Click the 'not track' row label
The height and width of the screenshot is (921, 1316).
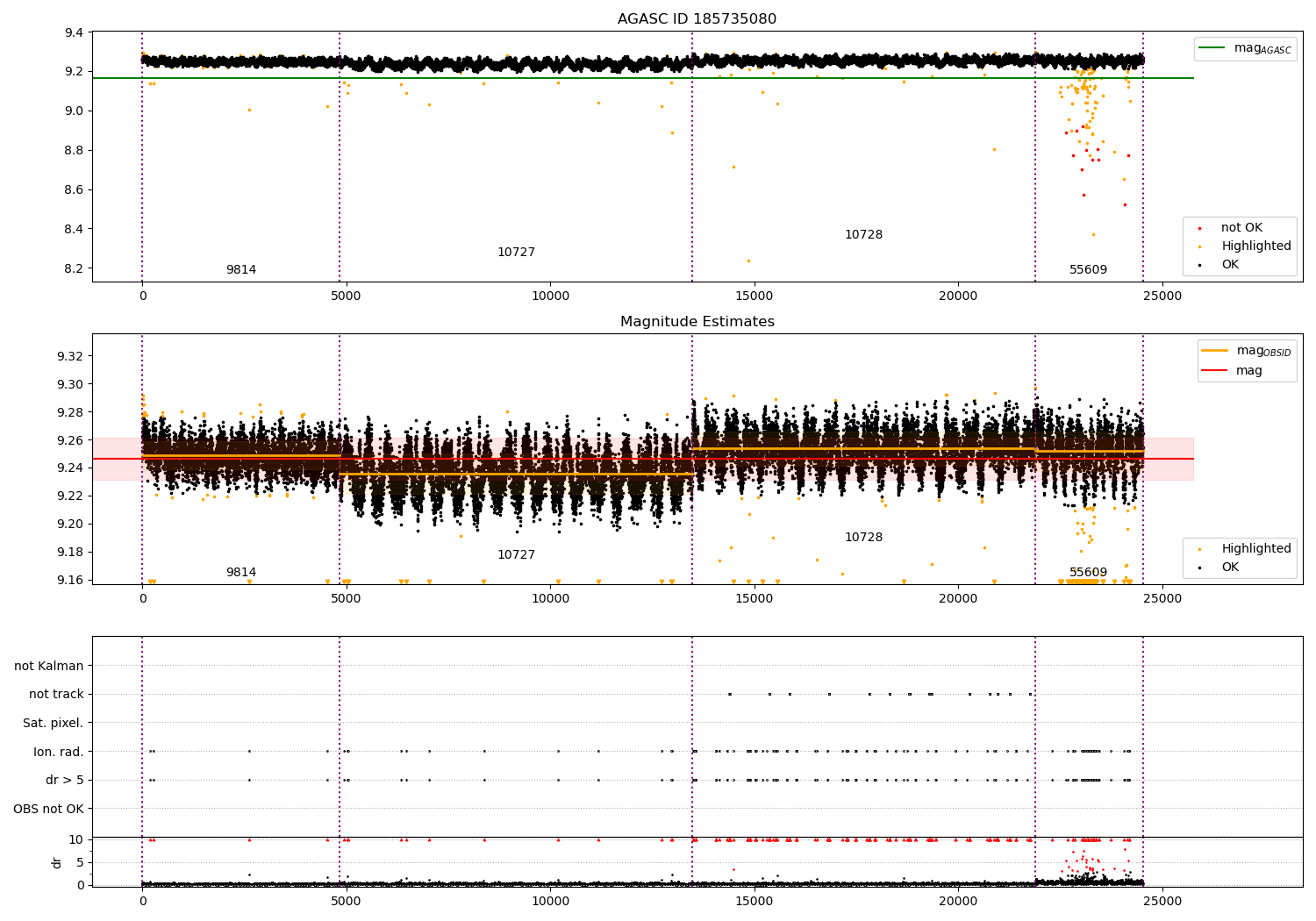coord(56,695)
